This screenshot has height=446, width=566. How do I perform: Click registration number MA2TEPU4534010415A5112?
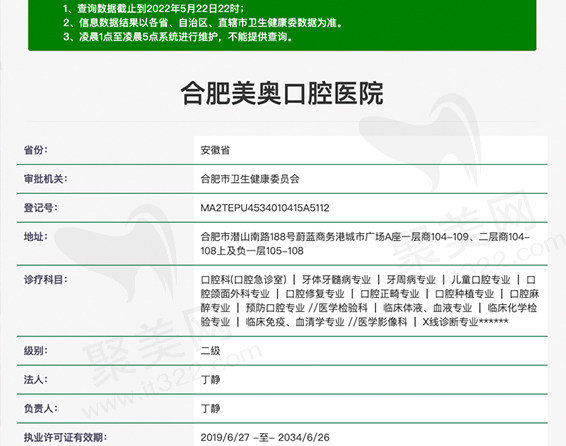(x=265, y=208)
